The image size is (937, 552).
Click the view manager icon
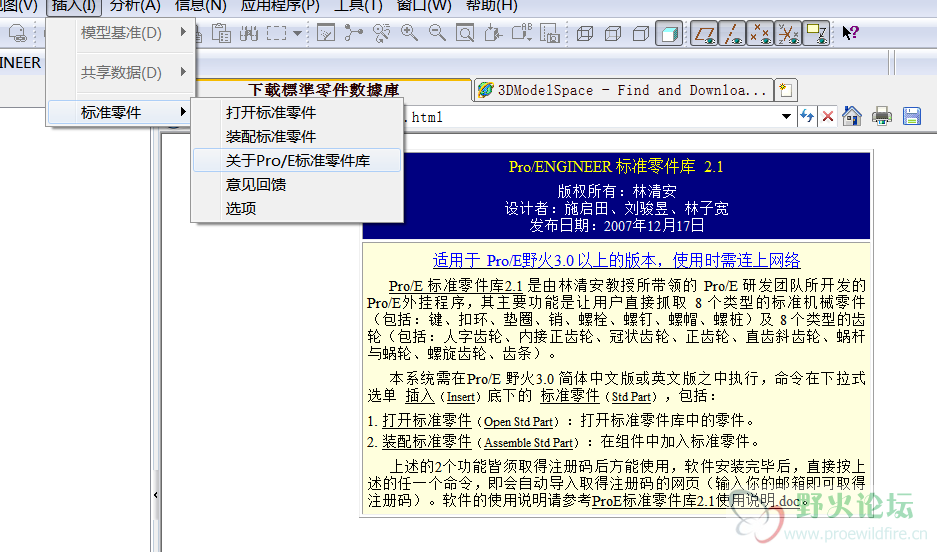(549, 33)
